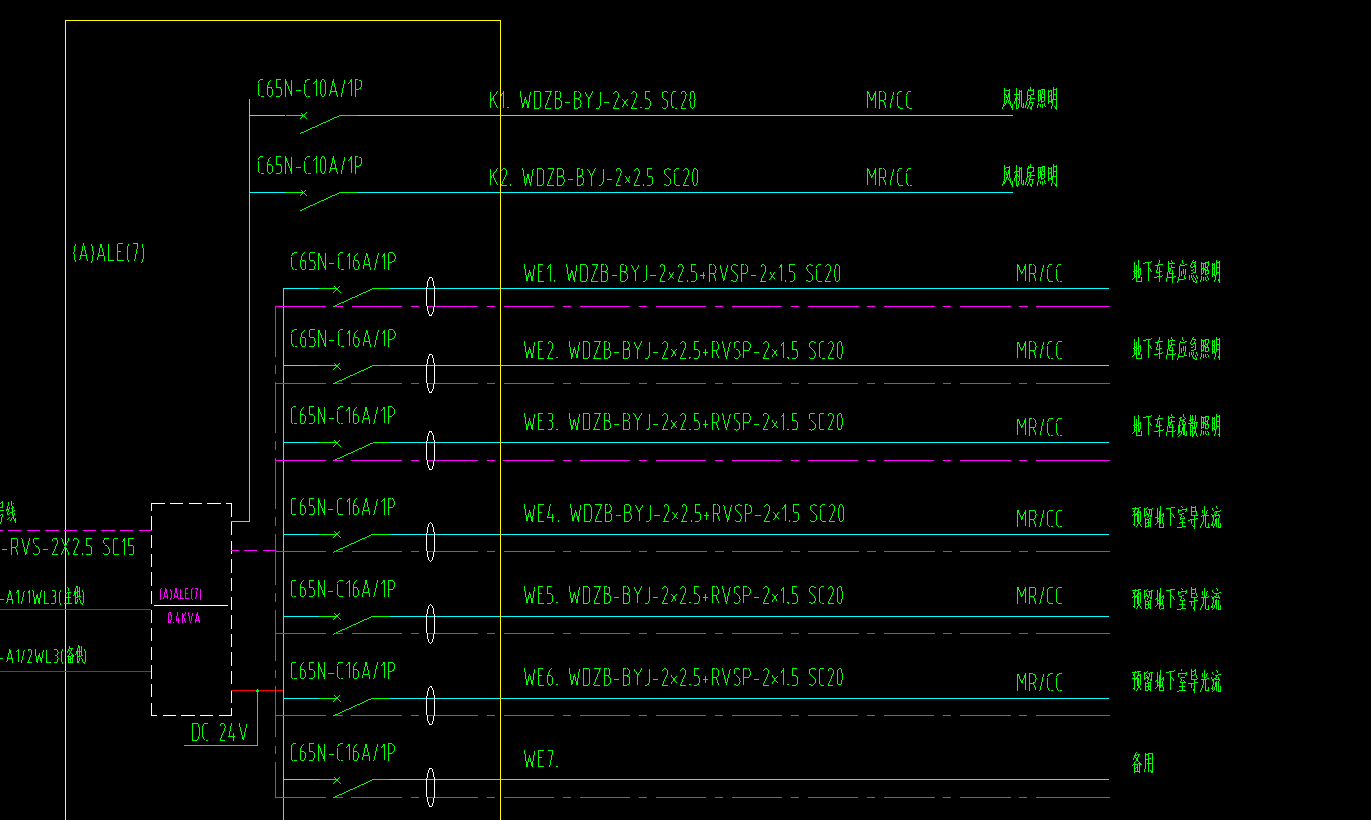Click the breaker switch symbol on WE7 circuit
The width and height of the screenshot is (1371, 820).
[353, 788]
